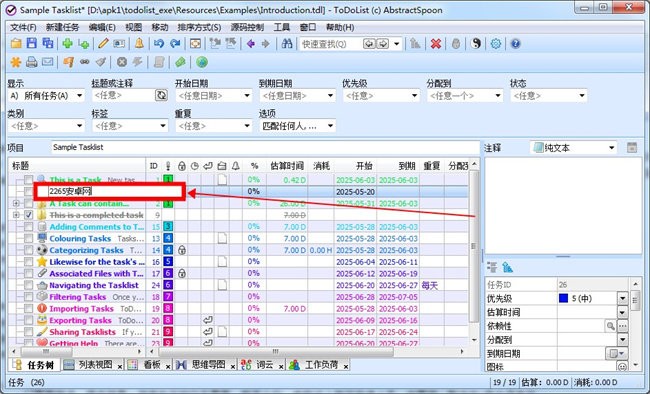Check the checkbox for Exporting Tasks
650x394 pixels.
28,320
